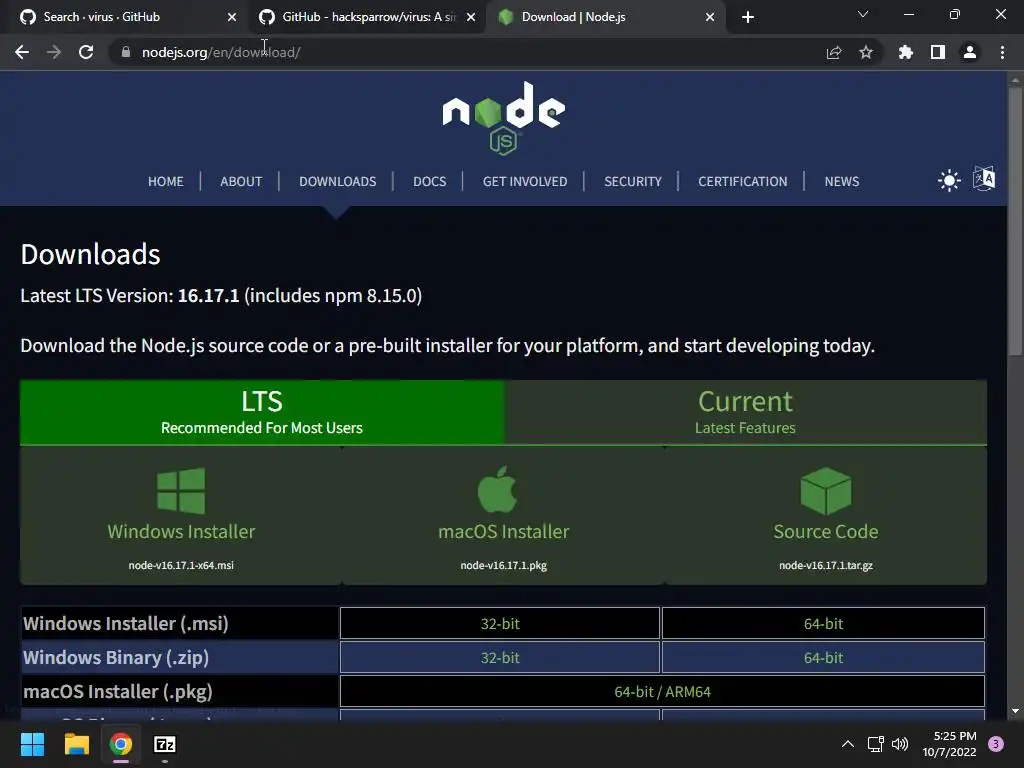1024x768 pixels.
Task: Close the Download Node.js tab
Action: (x=710, y=17)
